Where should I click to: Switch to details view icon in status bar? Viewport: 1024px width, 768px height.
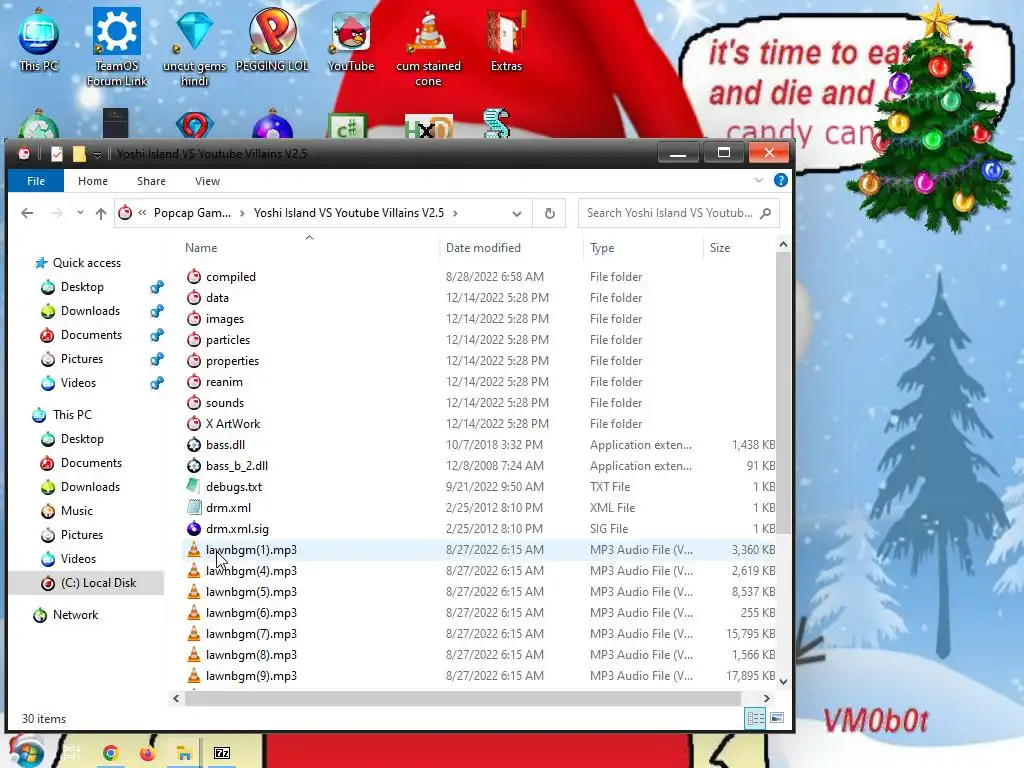(756, 718)
